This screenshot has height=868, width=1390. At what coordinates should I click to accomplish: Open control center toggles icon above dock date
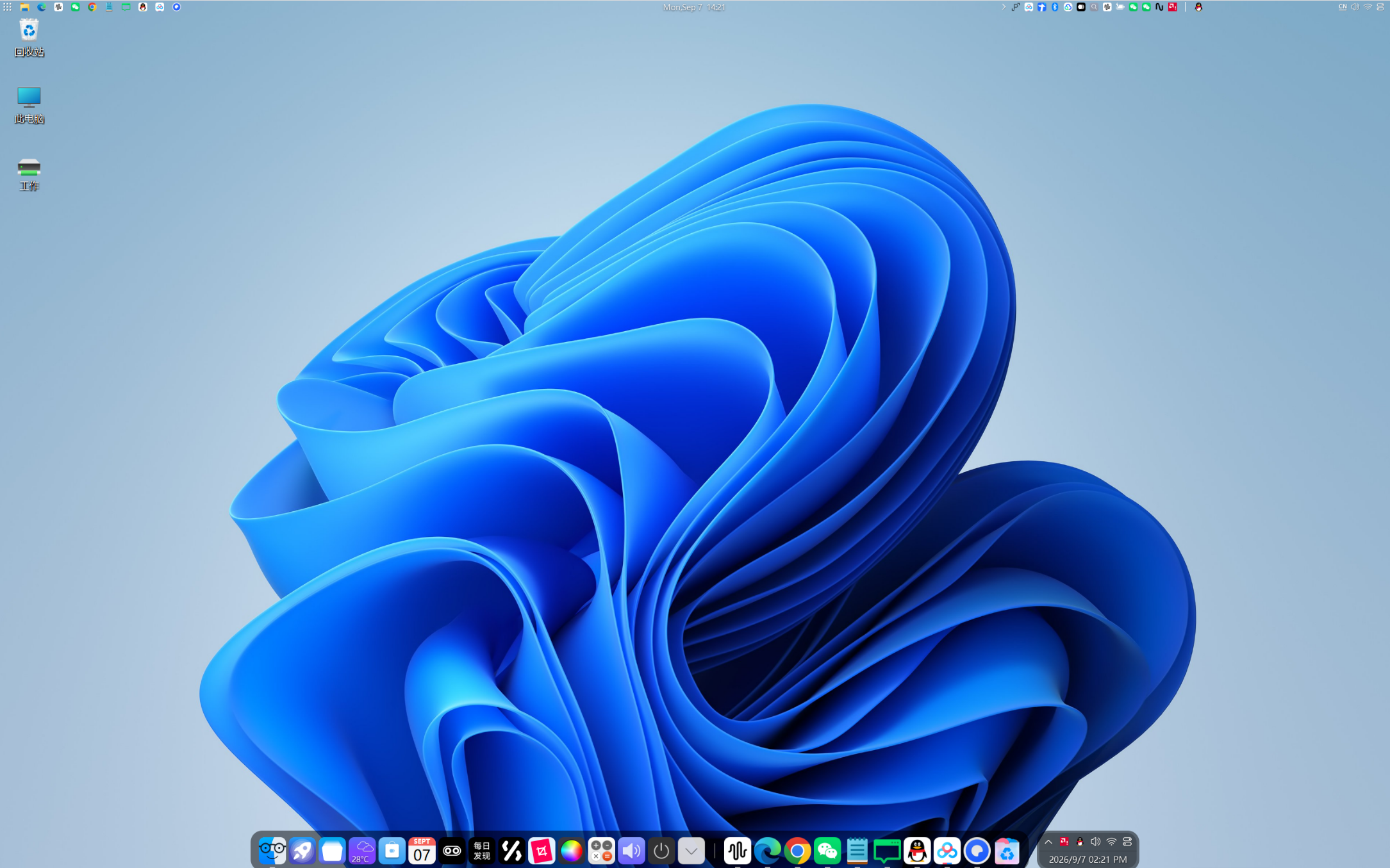pos(1127,842)
